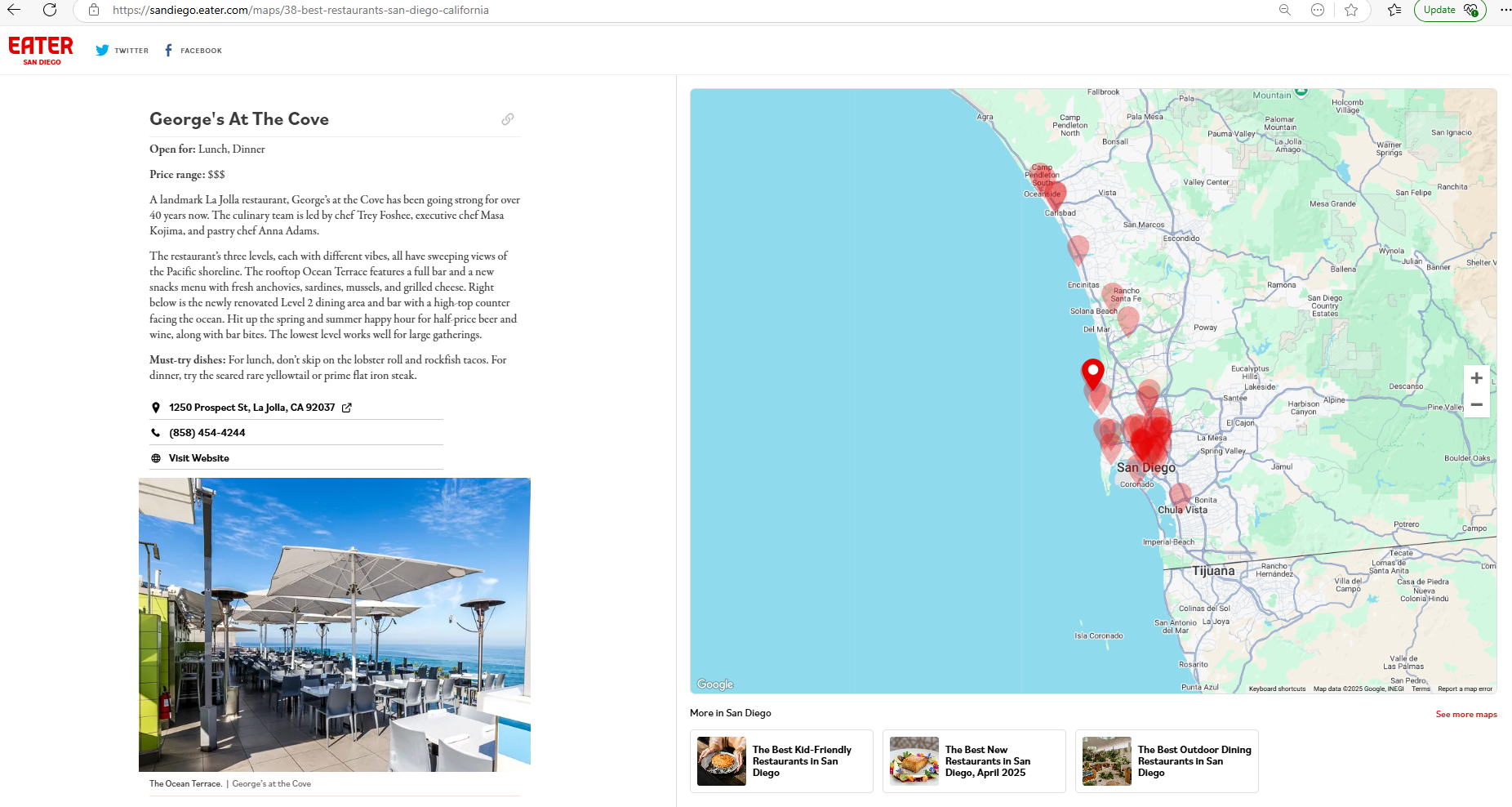The image size is (1512, 807).
Task: Open The Best New Restaurants April 2025 card
Action: (974, 761)
